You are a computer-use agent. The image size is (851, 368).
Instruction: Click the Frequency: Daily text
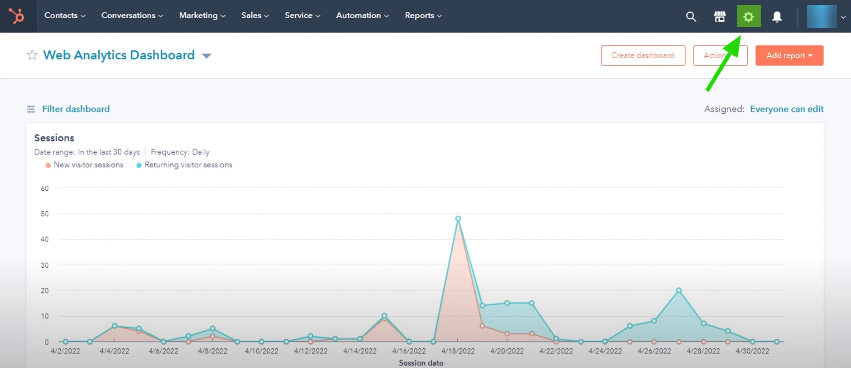pyautogui.click(x=180, y=153)
